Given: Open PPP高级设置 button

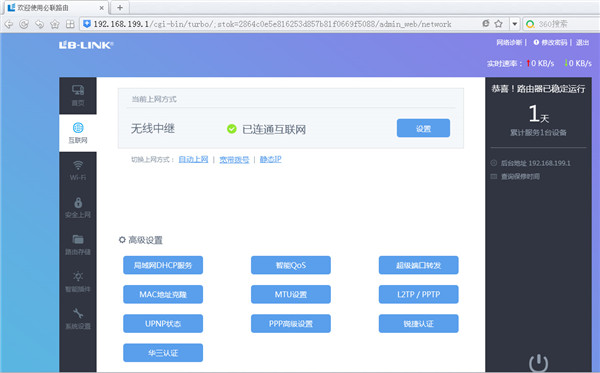Looking at the screenshot, I should (x=291, y=324).
